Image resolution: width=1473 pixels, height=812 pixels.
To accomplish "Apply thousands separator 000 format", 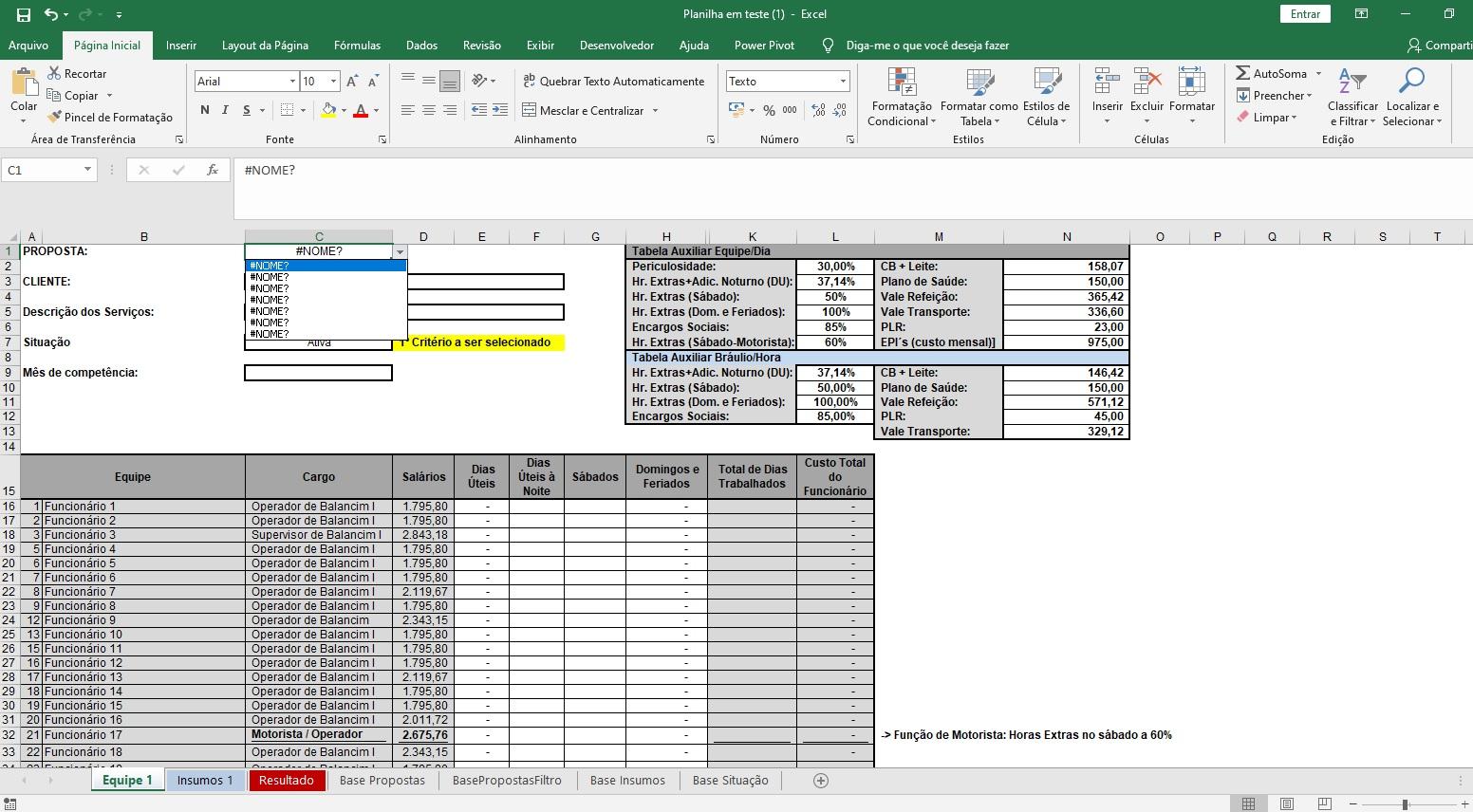I will [x=790, y=110].
